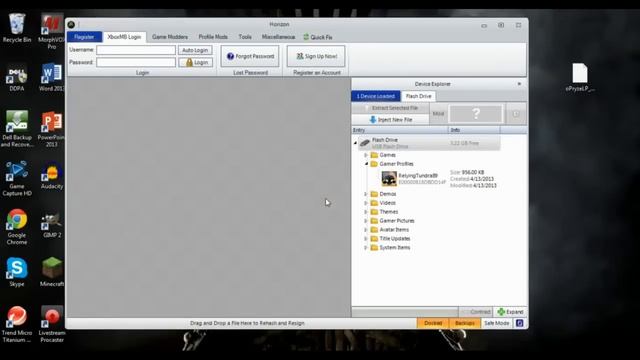Image resolution: width=640 pixels, height=360 pixels.
Task: Open the Google Chrome desktop icon
Action: point(17,227)
